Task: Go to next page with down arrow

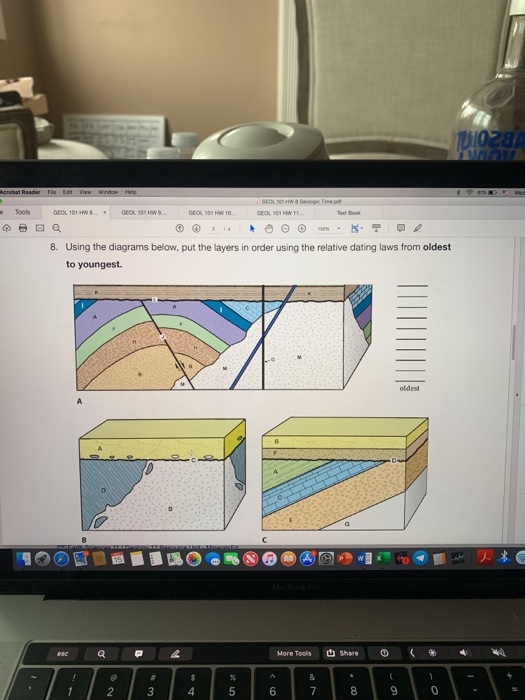Action: (x=196, y=228)
